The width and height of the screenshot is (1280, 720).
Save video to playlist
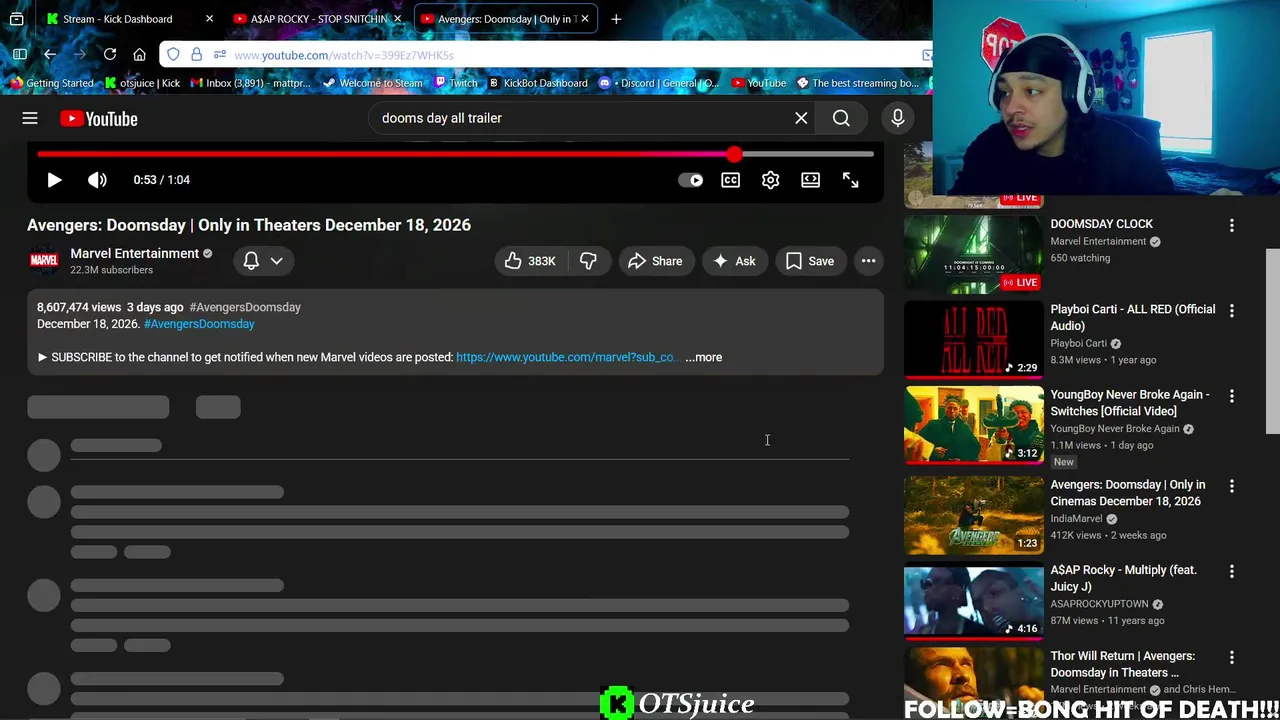point(810,261)
